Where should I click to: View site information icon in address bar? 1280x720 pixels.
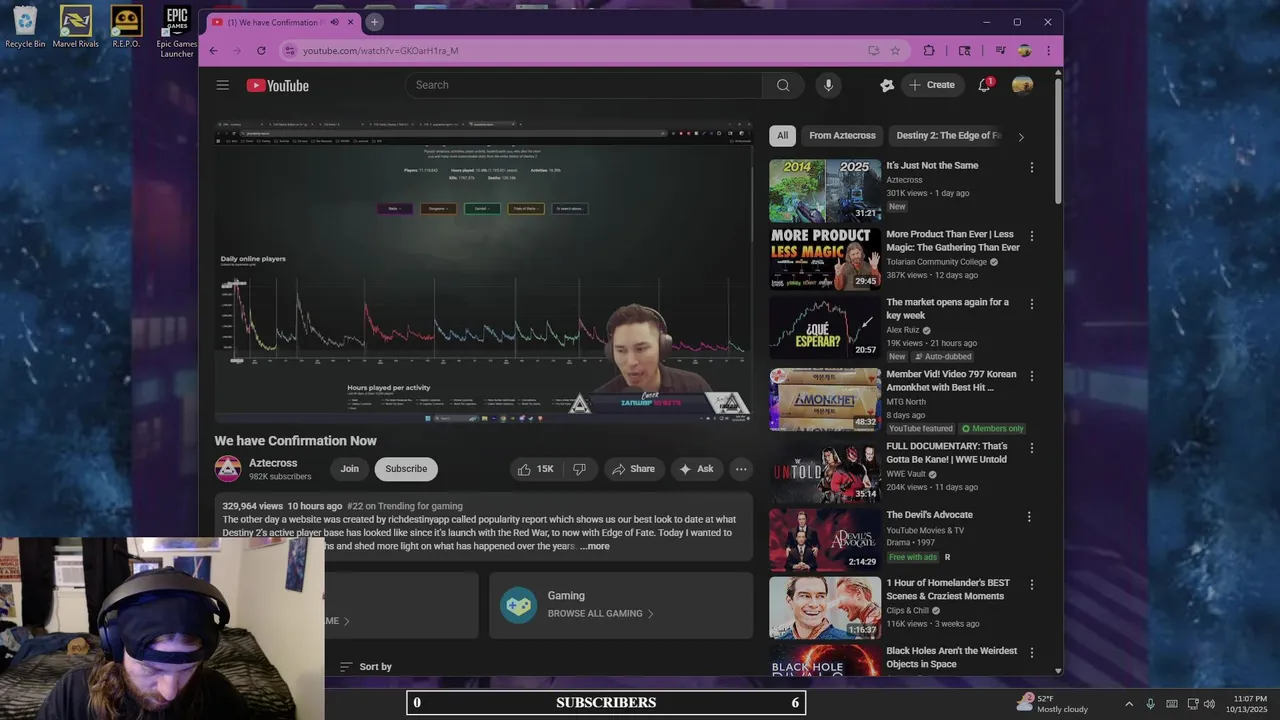290,50
